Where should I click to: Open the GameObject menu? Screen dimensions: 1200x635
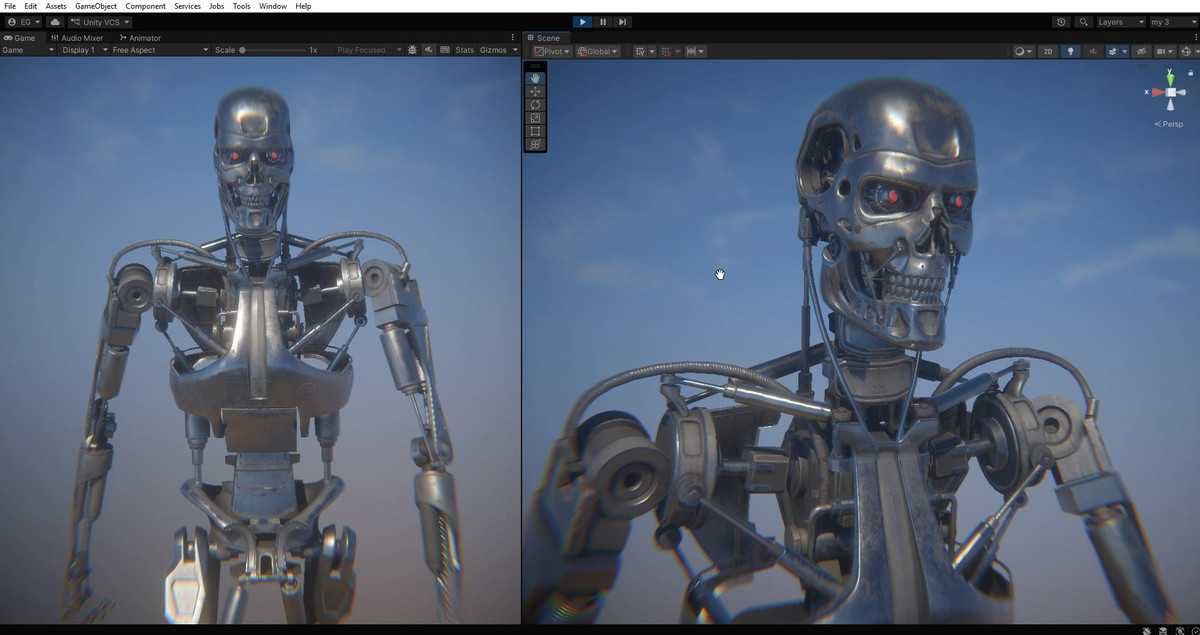[x=96, y=6]
